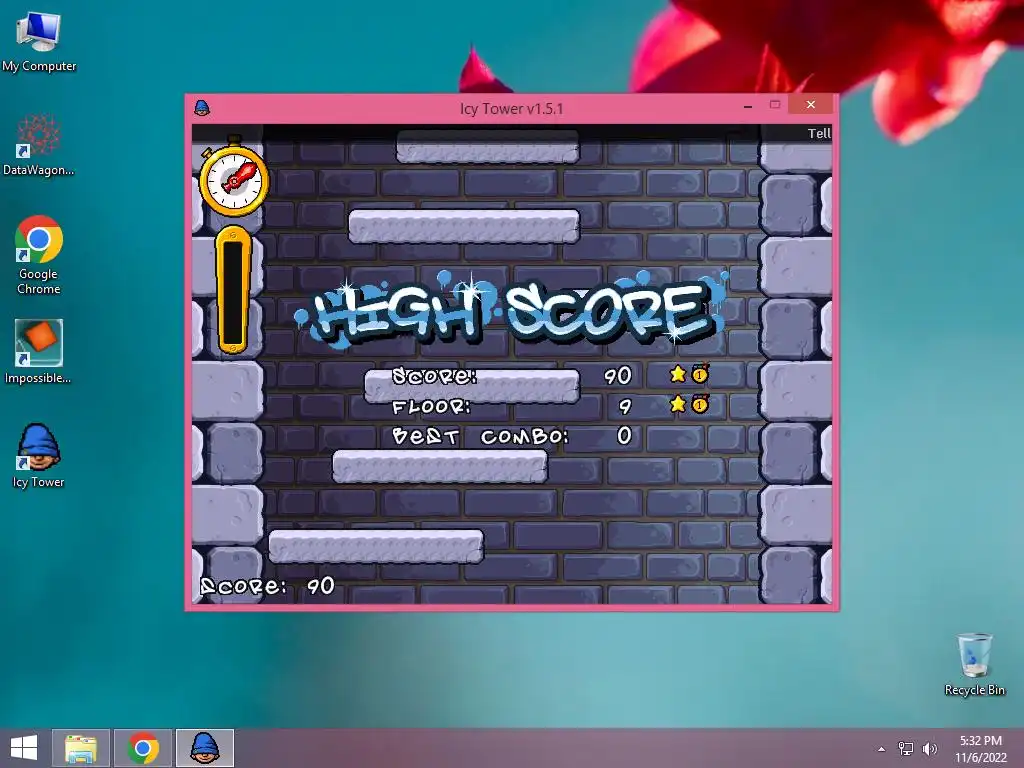Click the medal icon in Floor row
The height and width of the screenshot is (768, 1024).
[700, 404]
